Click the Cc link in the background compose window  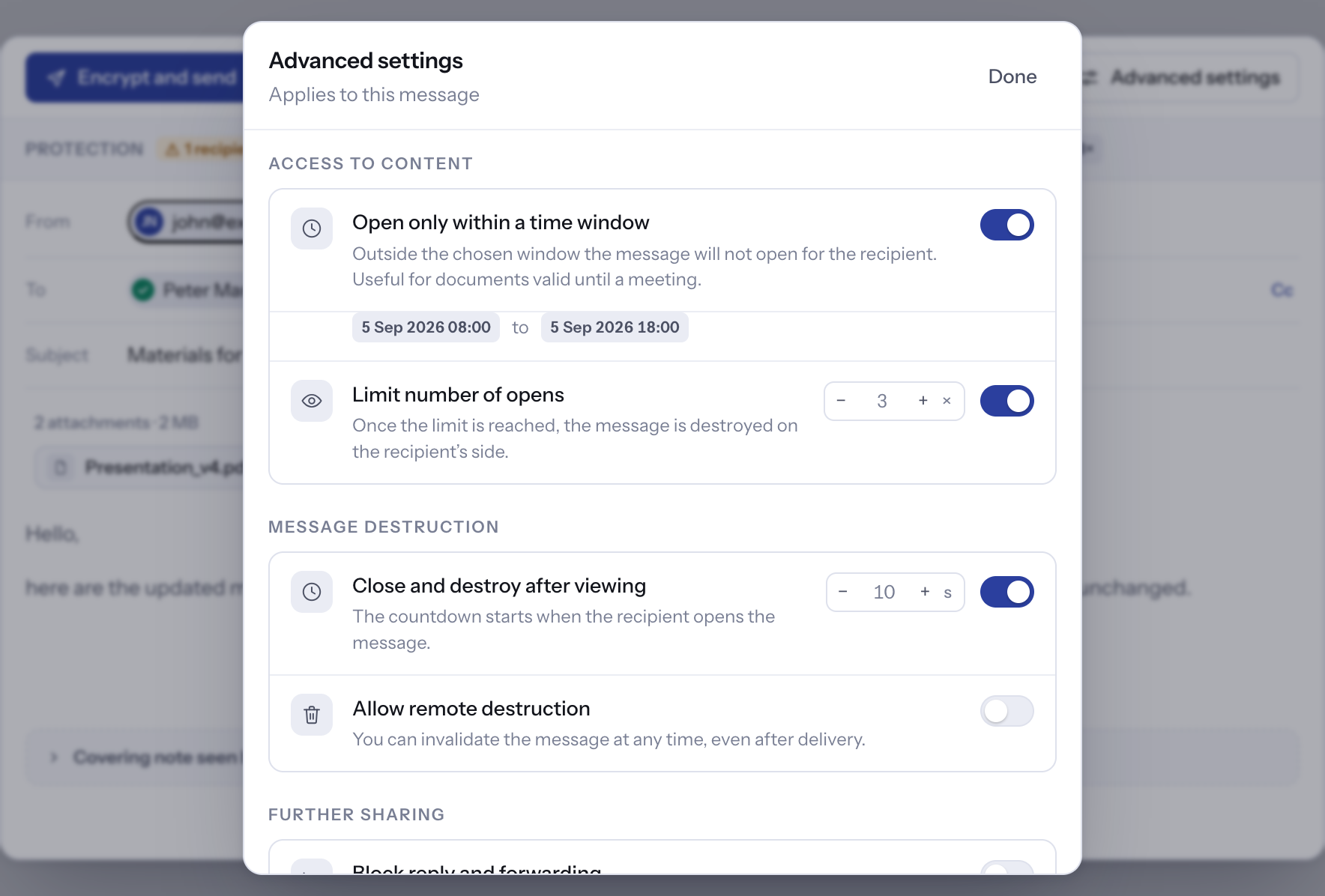[1282, 290]
